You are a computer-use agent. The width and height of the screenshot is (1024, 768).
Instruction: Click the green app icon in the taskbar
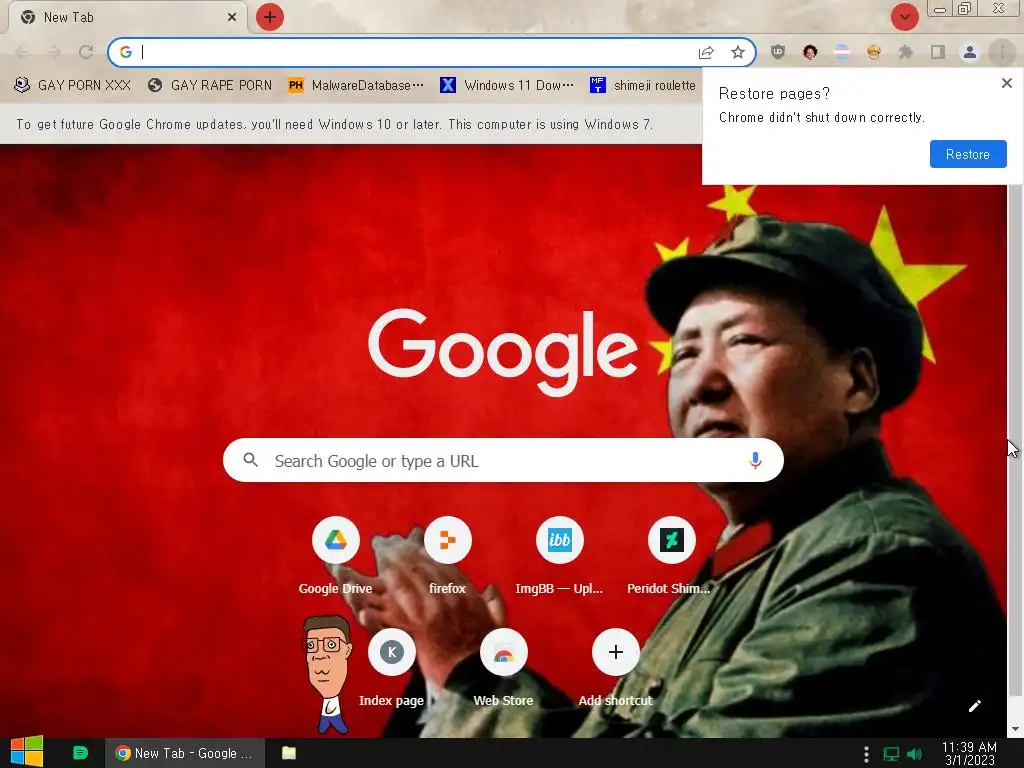click(80, 753)
